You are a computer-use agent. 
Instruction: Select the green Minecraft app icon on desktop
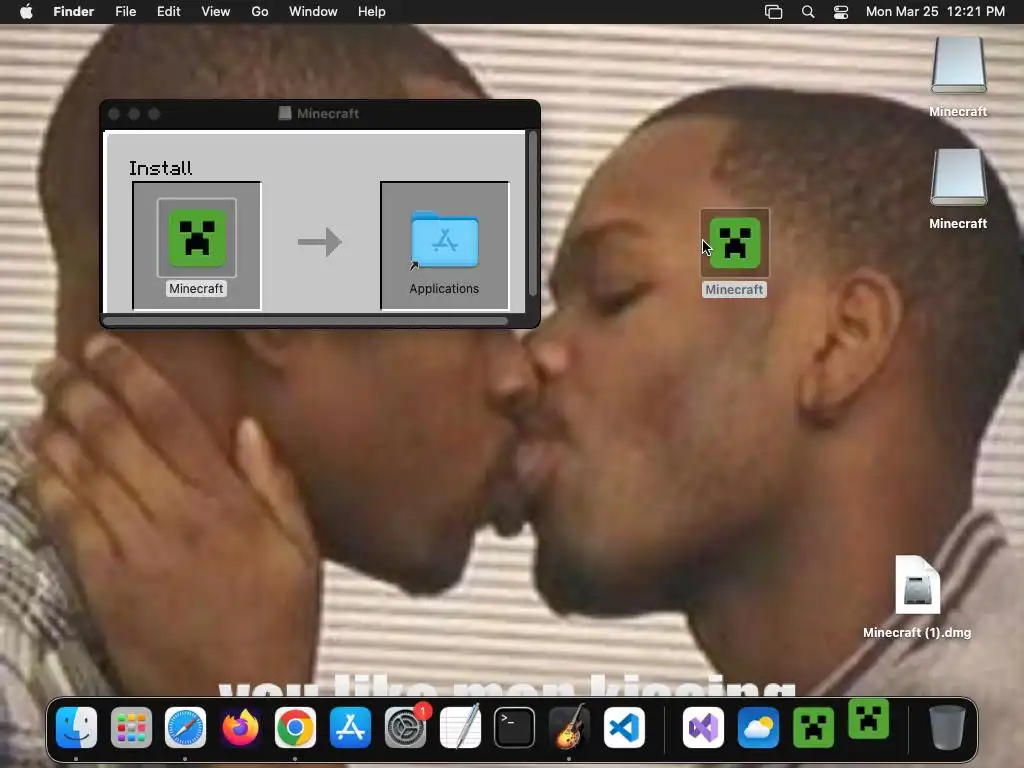pos(735,243)
